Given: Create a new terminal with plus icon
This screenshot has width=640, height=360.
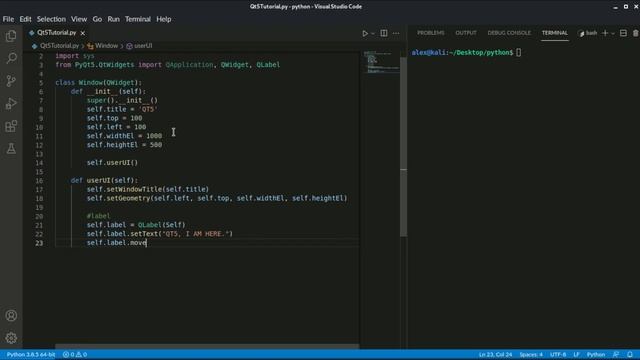Looking at the screenshot, I should 605,33.
